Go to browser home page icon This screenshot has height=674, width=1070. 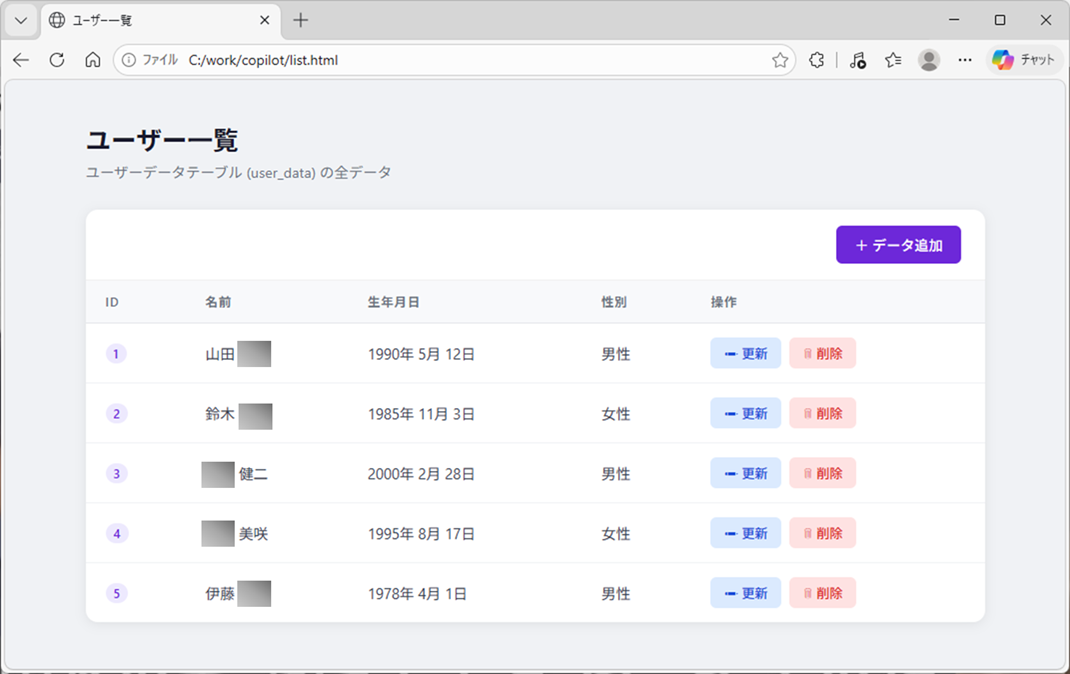(92, 60)
